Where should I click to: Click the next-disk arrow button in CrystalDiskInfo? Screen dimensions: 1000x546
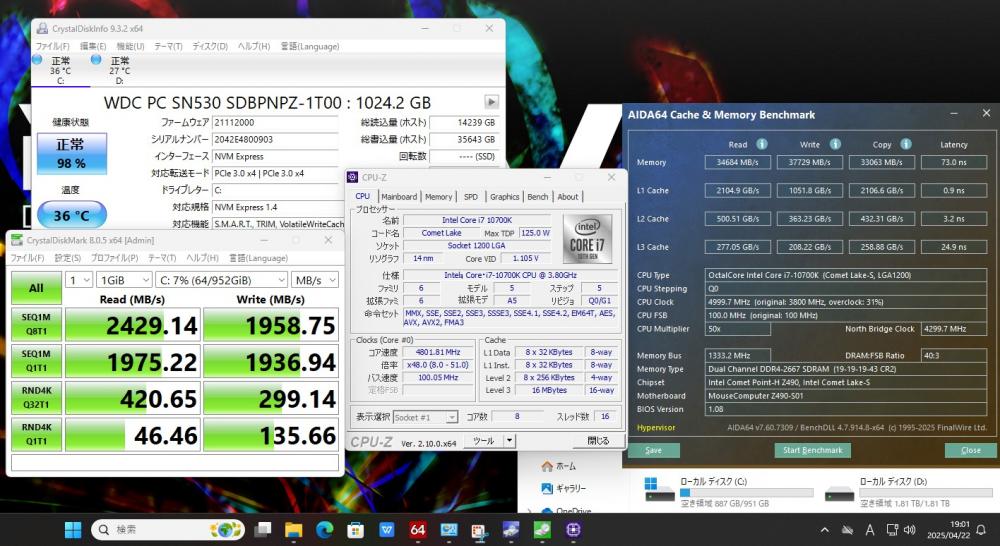(x=491, y=102)
